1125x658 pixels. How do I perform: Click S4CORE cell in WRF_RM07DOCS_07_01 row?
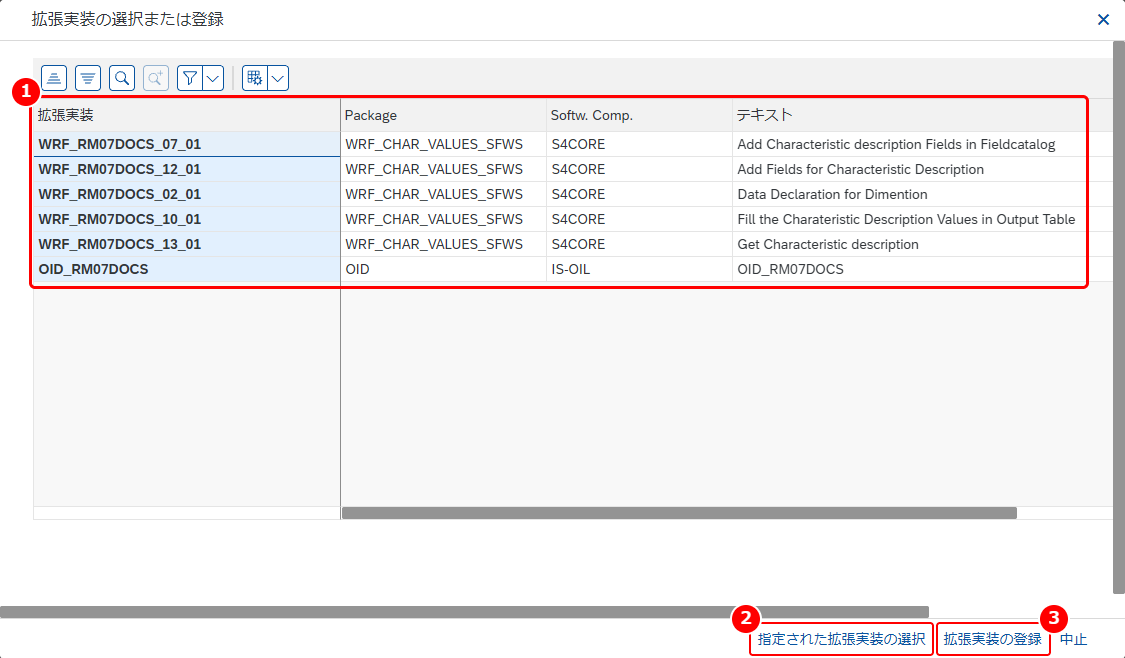tap(639, 144)
